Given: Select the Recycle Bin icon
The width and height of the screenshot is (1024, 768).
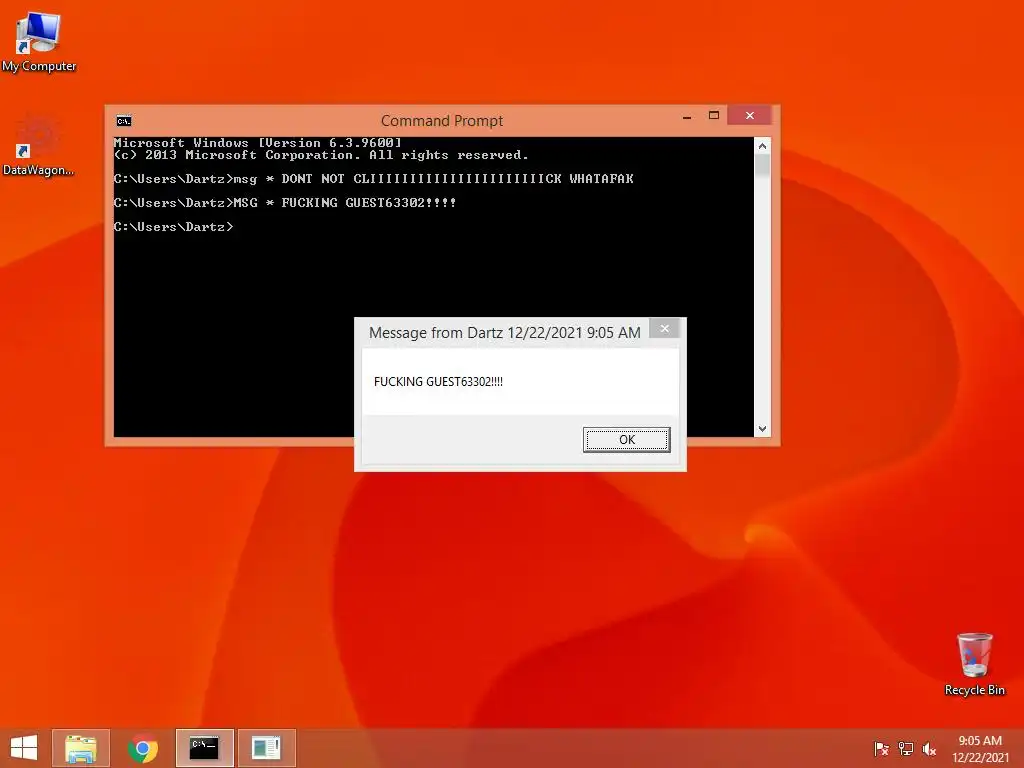Looking at the screenshot, I should (974, 664).
